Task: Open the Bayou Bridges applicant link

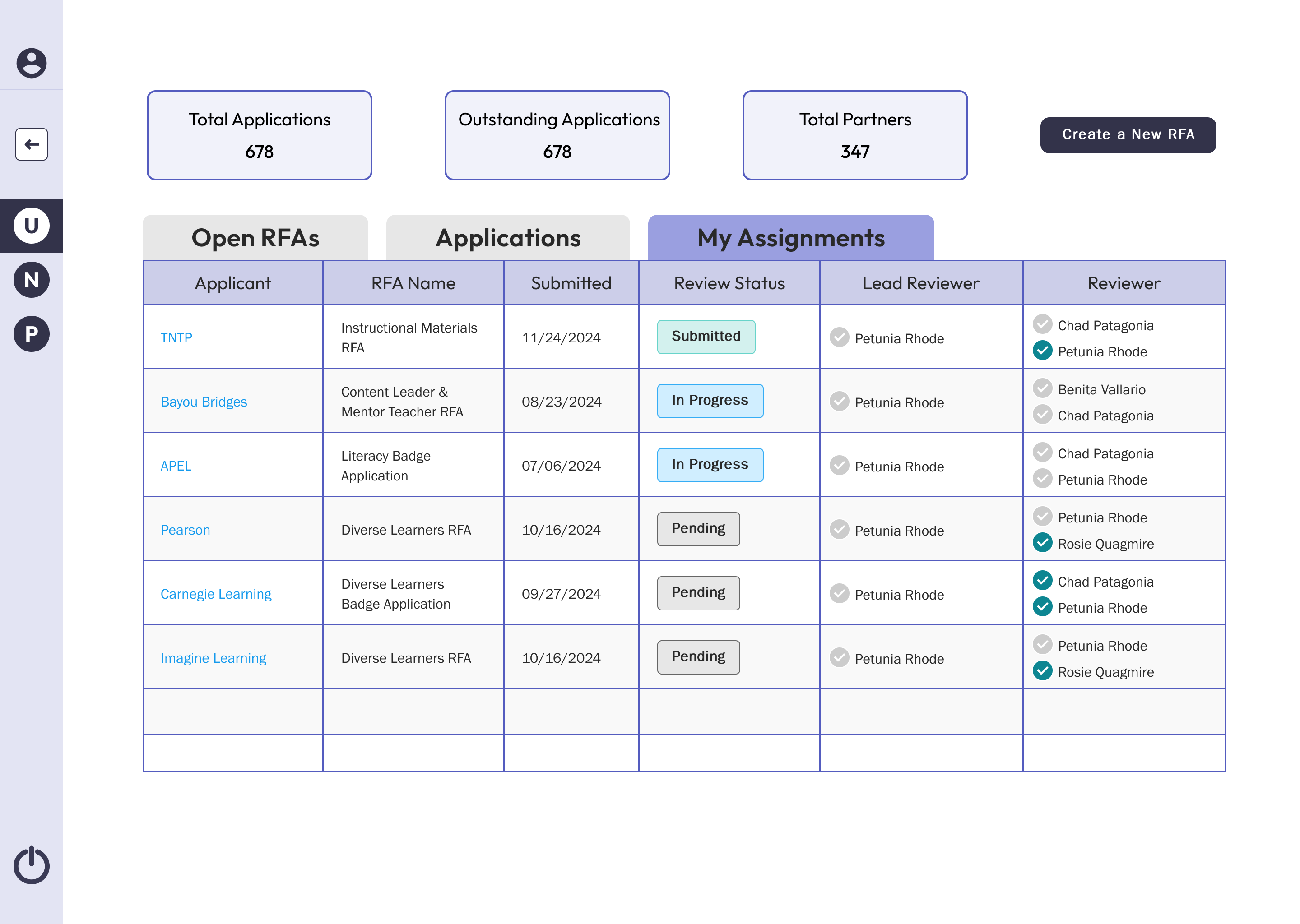Action: [204, 402]
